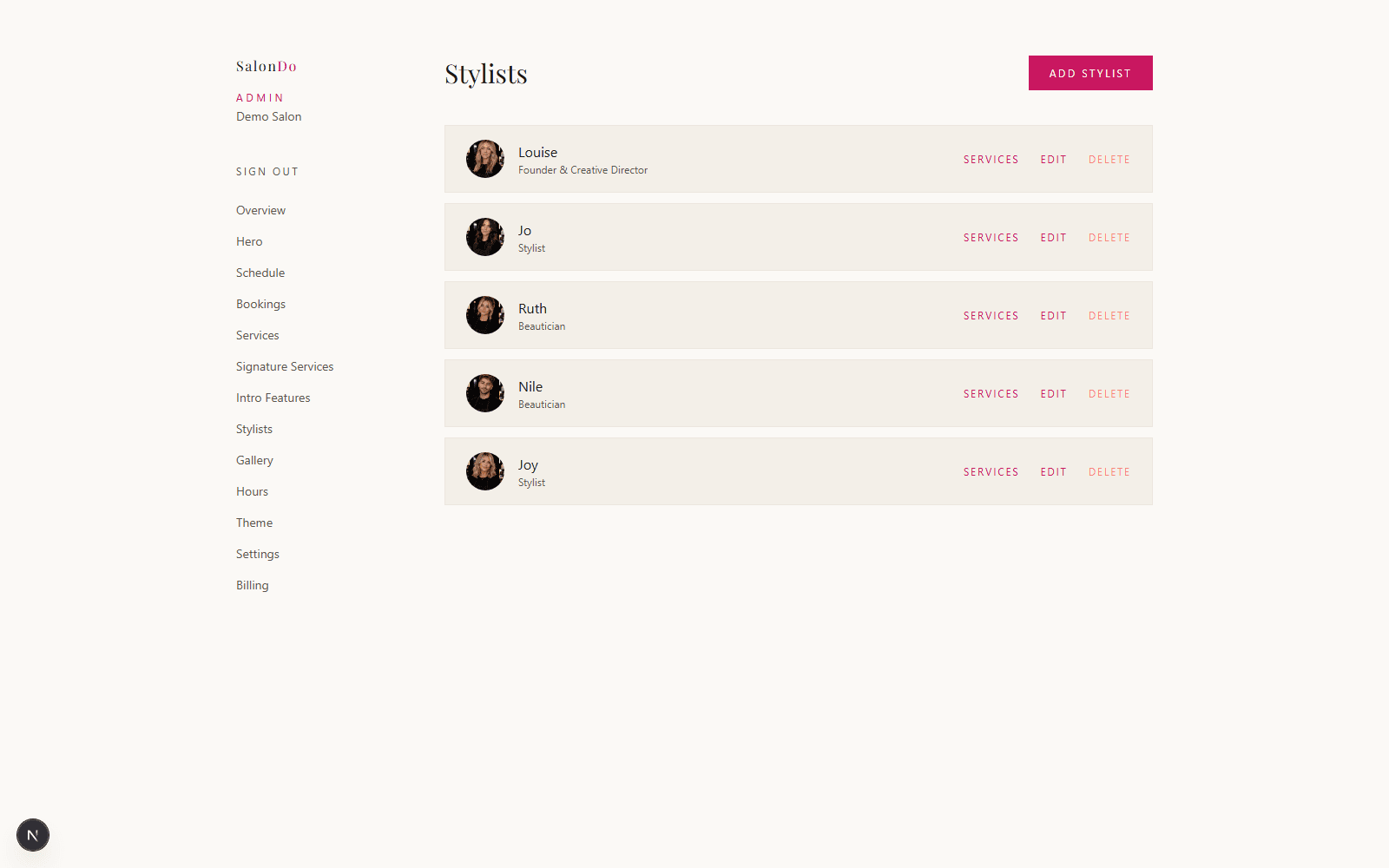Open the Gallery page
Image resolution: width=1389 pixels, height=868 pixels.
click(x=254, y=460)
